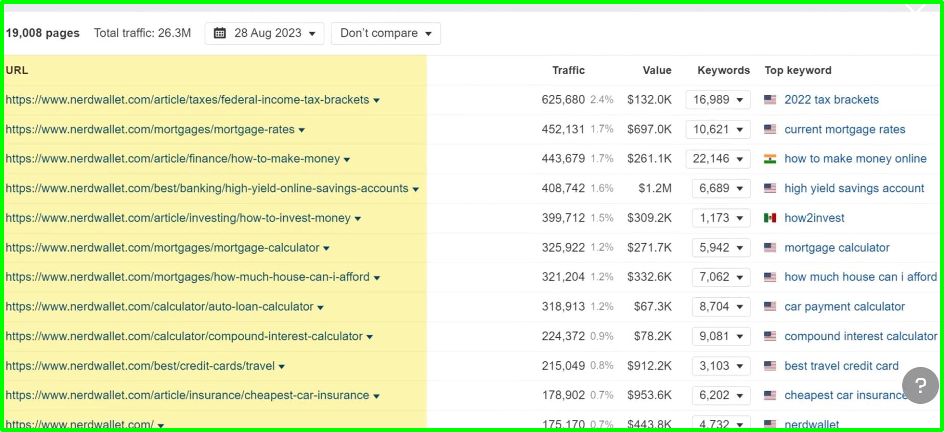Open the 5,942 keywords dropdown

(x=721, y=247)
